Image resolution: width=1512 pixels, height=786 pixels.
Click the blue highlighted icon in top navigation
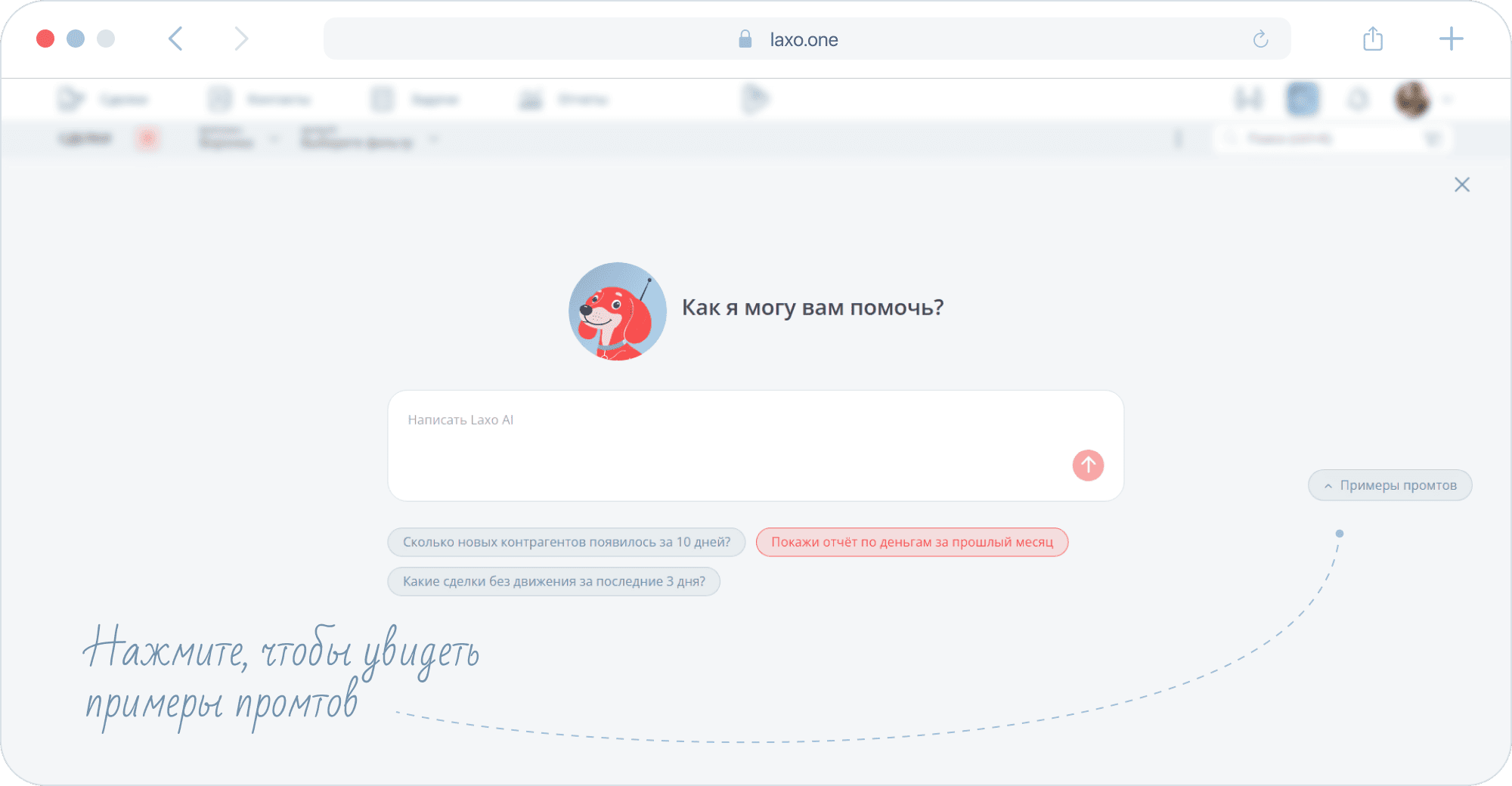pyautogui.click(x=1303, y=99)
